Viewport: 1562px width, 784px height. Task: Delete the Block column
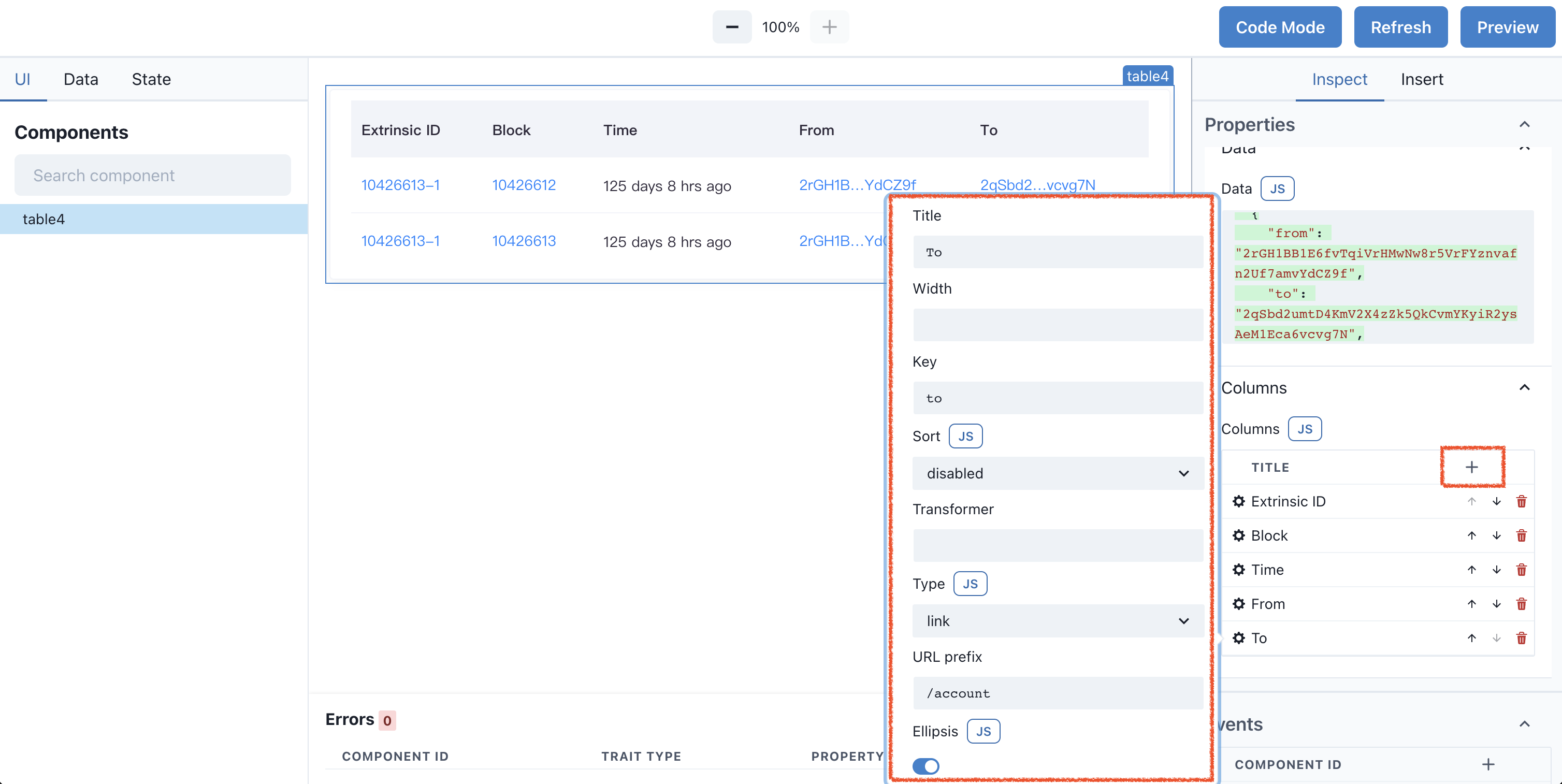[1522, 535]
